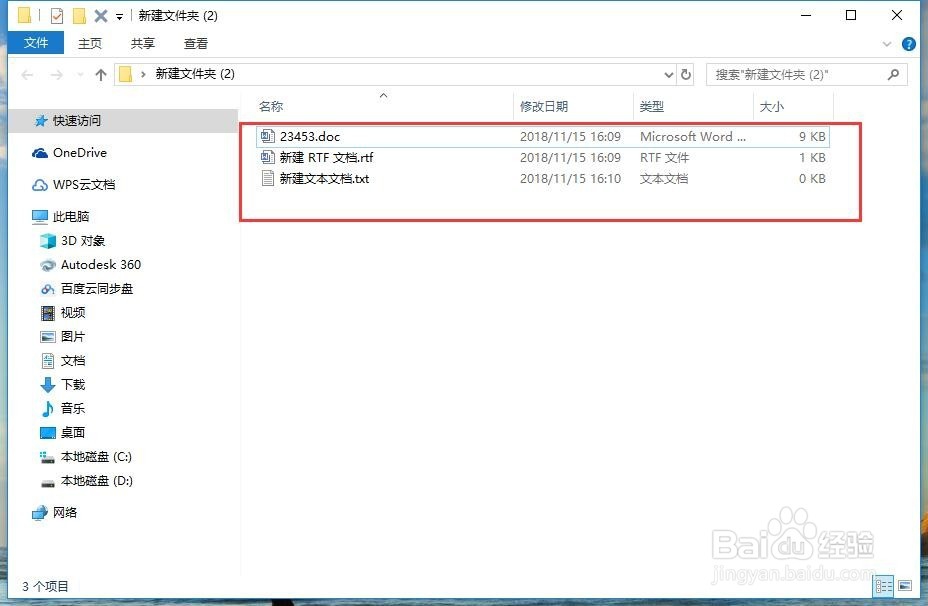
Task: Click the monitor icon beside 此电脑
Action: [x=40, y=217]
